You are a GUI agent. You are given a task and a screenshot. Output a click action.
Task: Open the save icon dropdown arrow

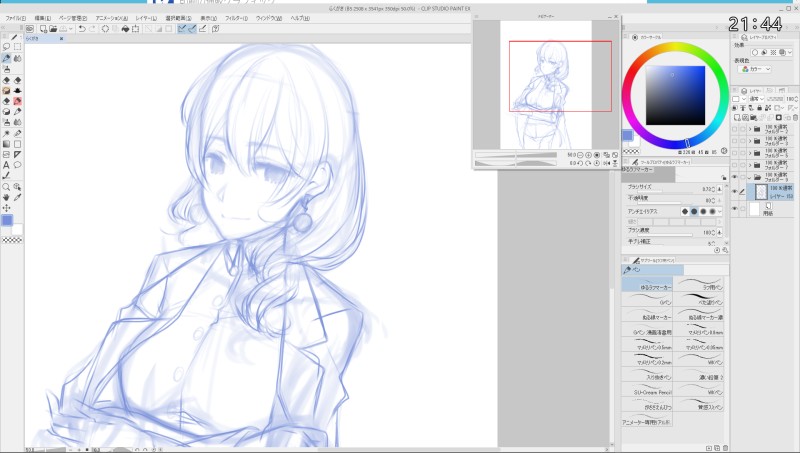(70, 29)
